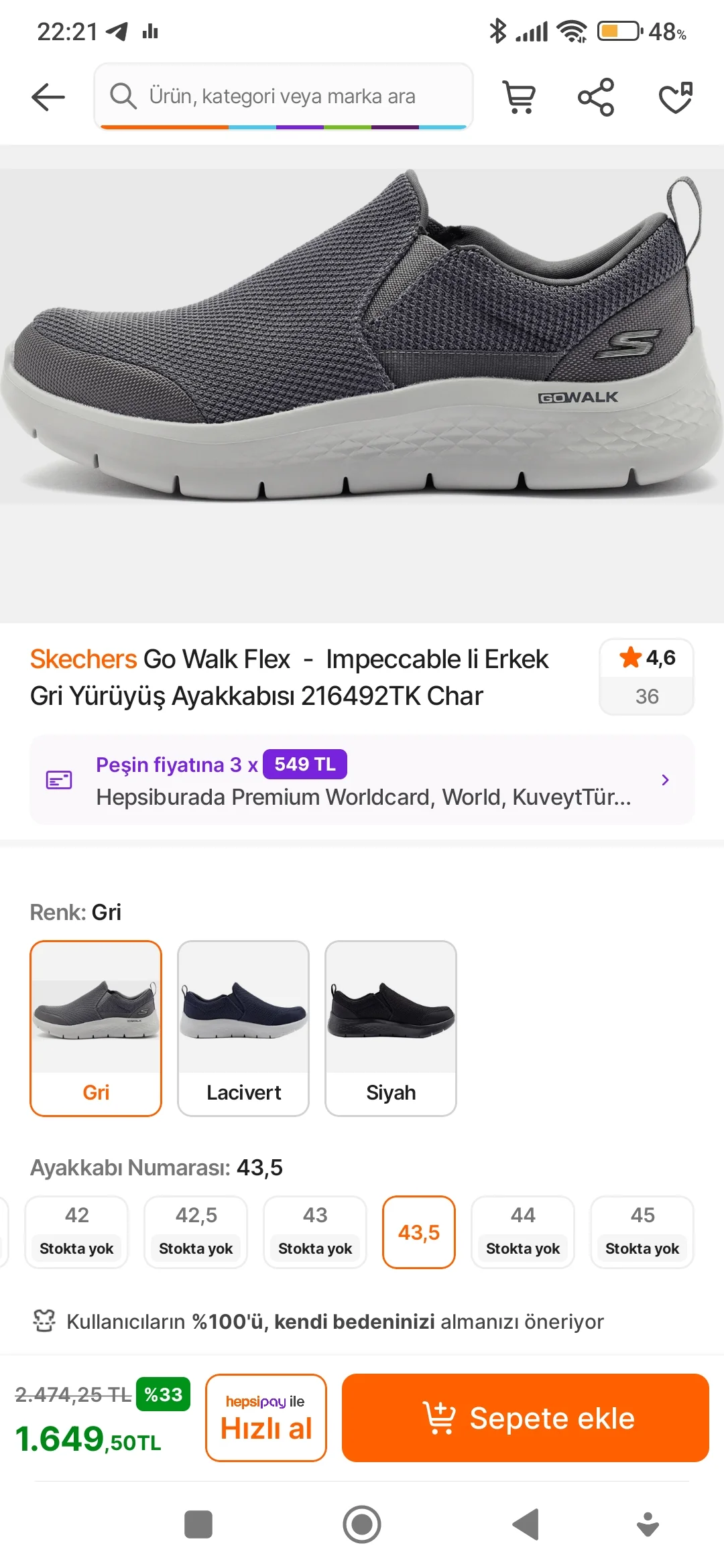The height and width of the screenshot is (1568, 724).
Task: Select the Lacivert color swatch
Action: coord(243,1028)
